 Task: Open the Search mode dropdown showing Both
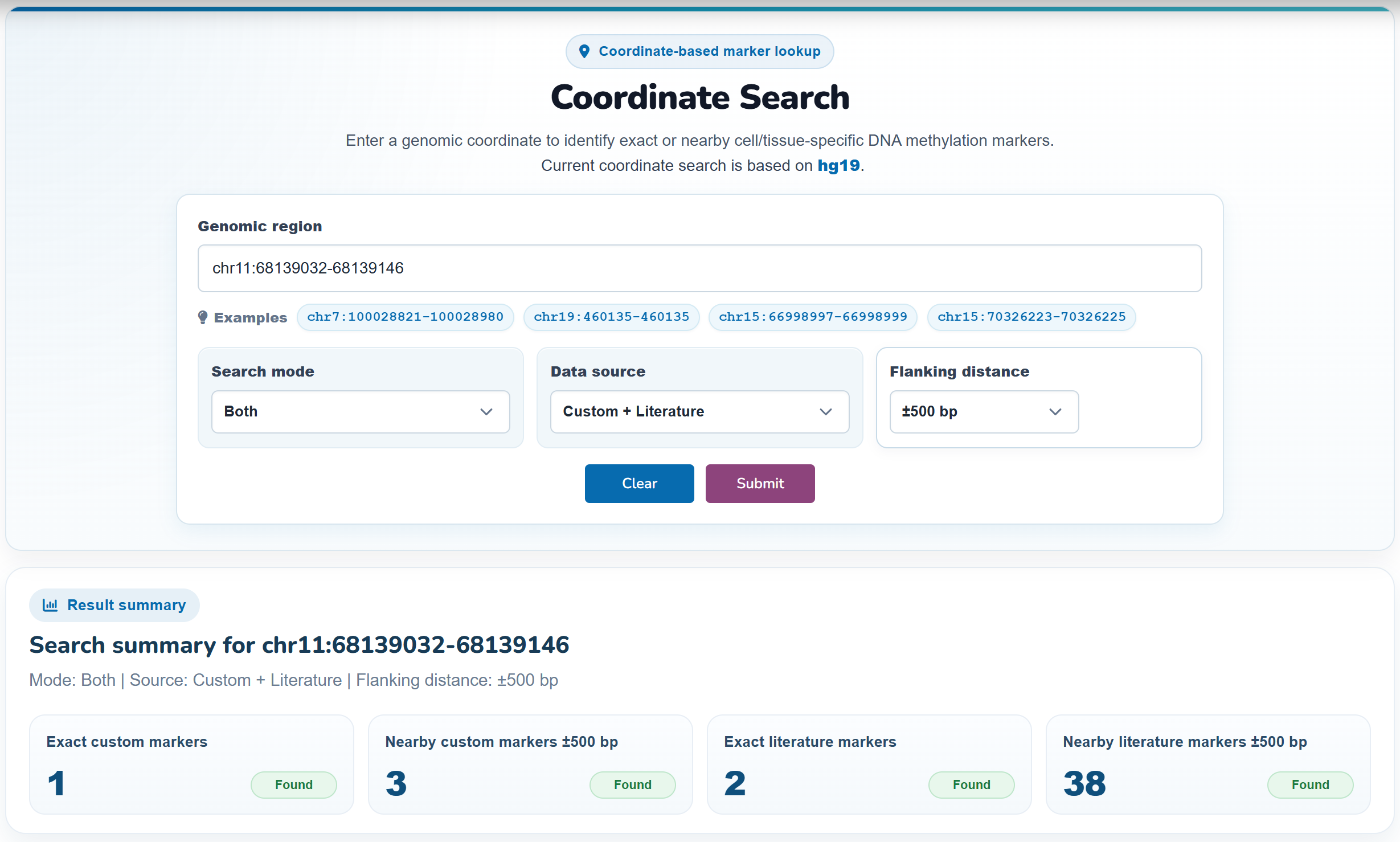361,411
